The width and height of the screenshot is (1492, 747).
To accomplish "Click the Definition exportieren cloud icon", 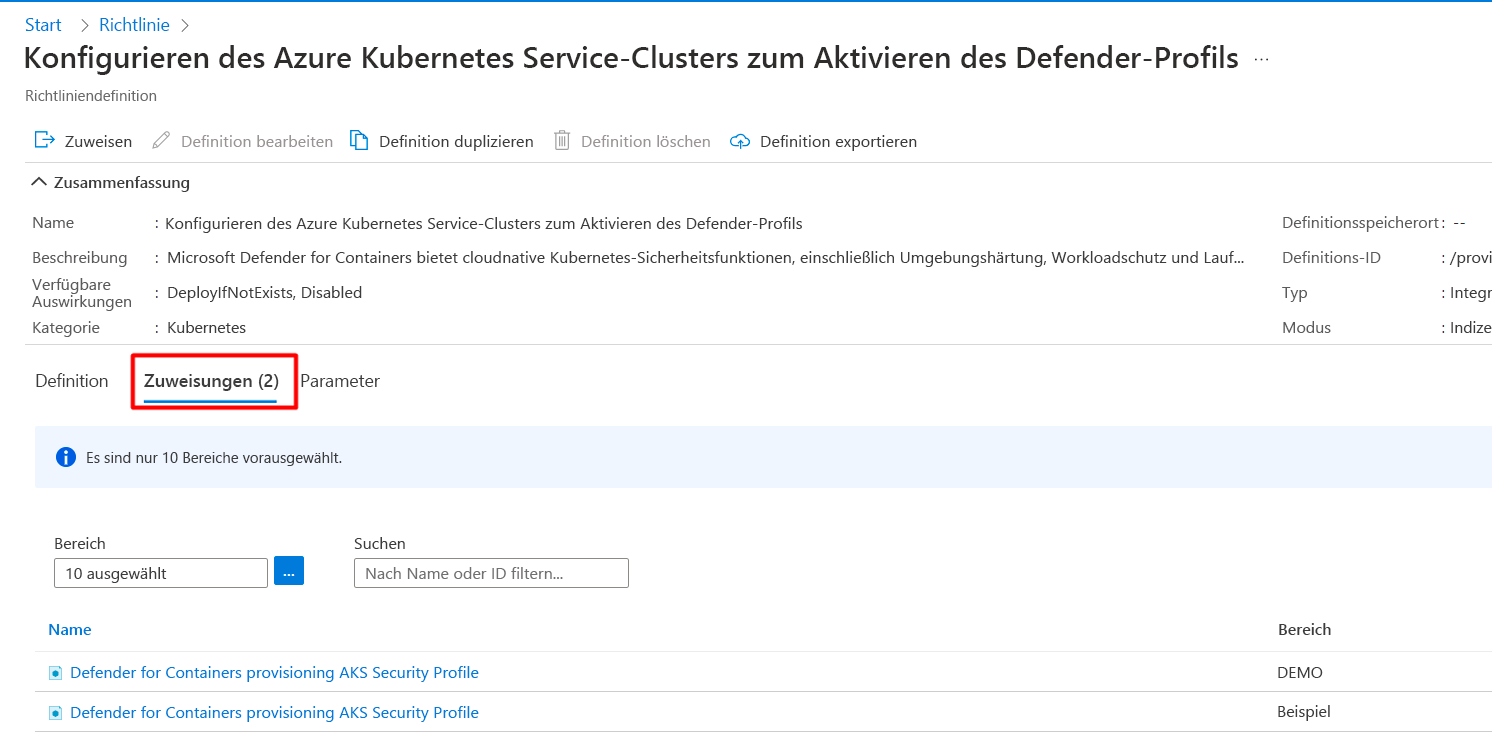I will [x=740, y=141].
